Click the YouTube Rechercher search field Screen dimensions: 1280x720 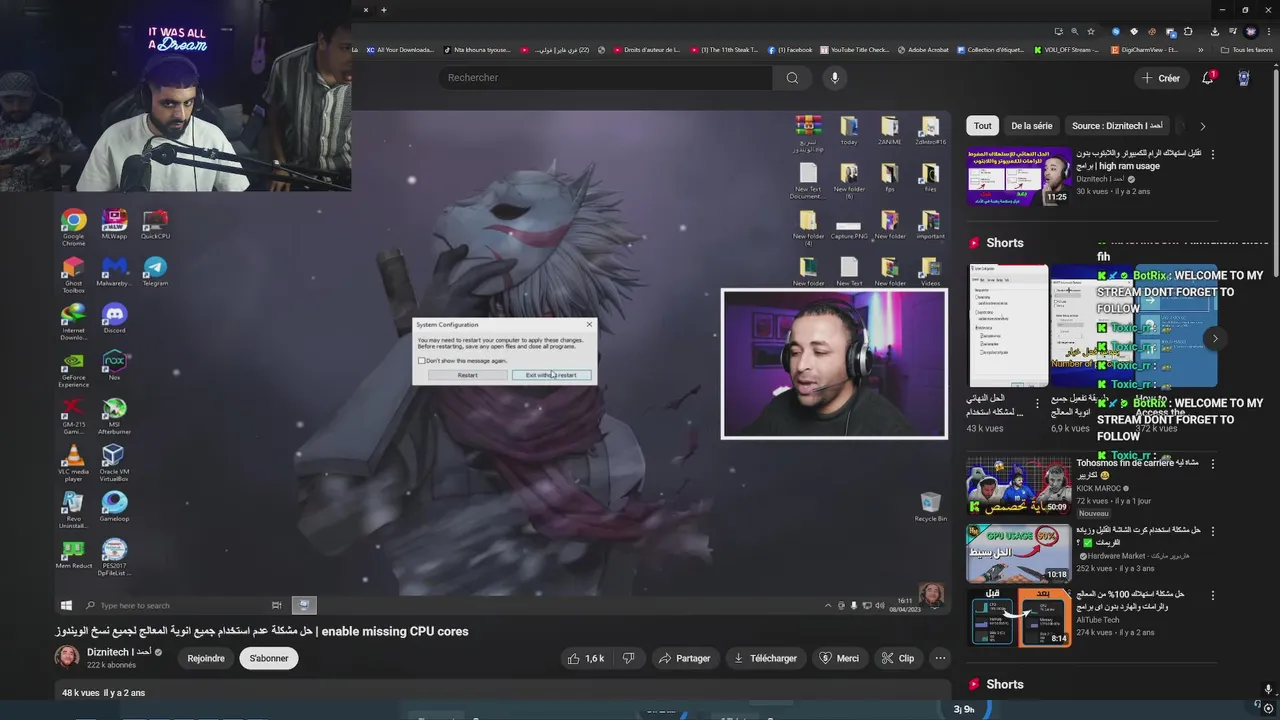pyautogui.click(x=605, y=78)
